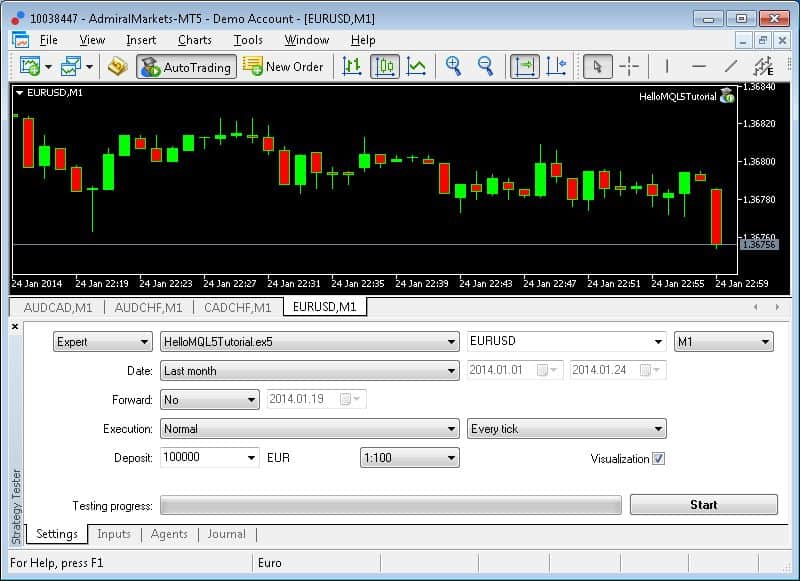Zoom in on the chart
The height and width of the screenshot is (581, 800).
click(x=453, y=66)
